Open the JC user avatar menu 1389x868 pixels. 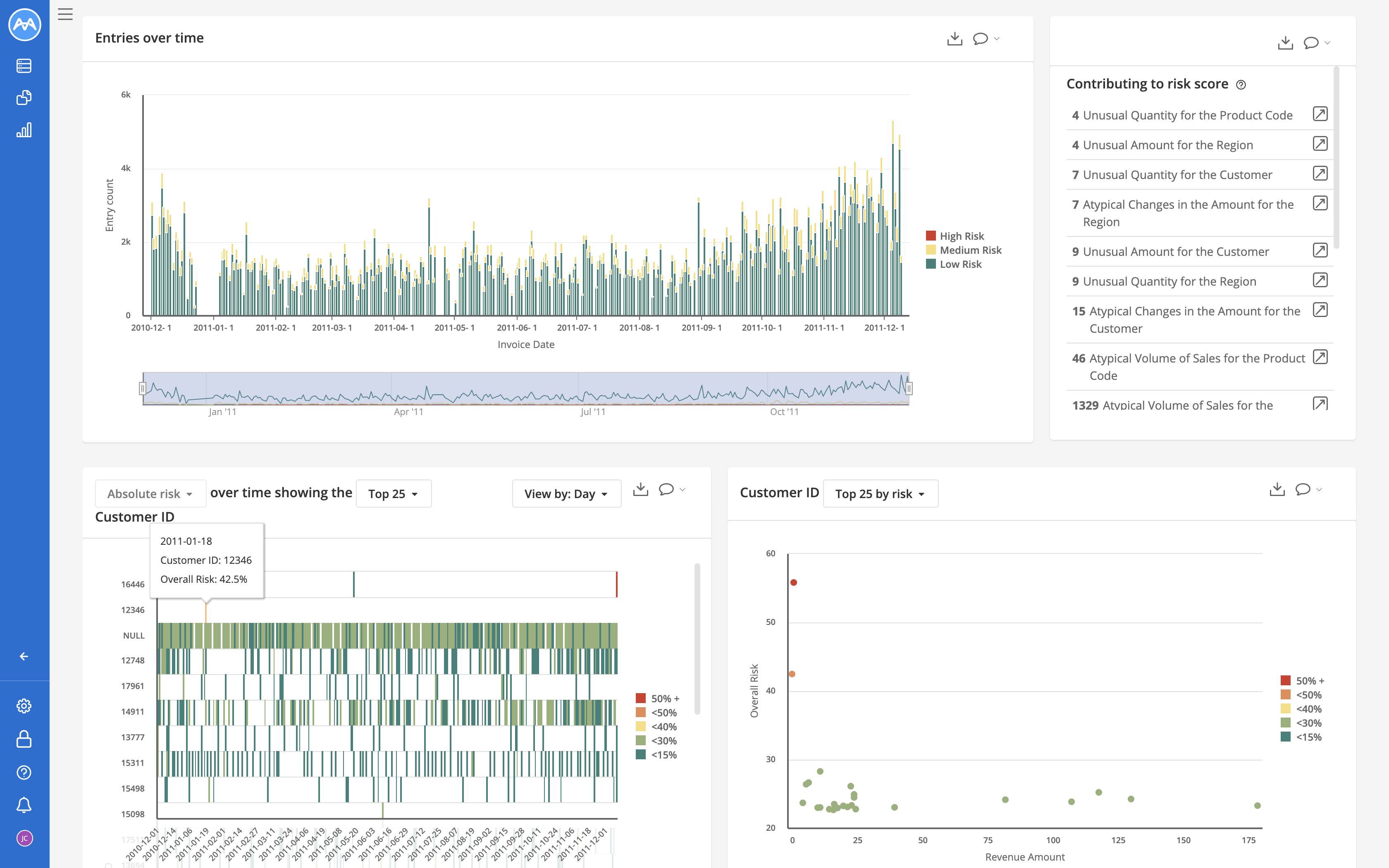[24, 838]
